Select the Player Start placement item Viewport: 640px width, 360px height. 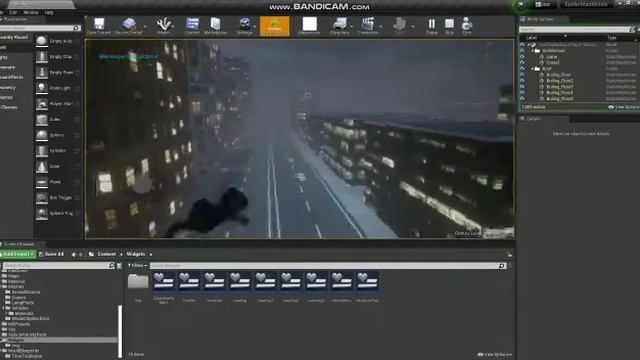[x=57, y=104]
